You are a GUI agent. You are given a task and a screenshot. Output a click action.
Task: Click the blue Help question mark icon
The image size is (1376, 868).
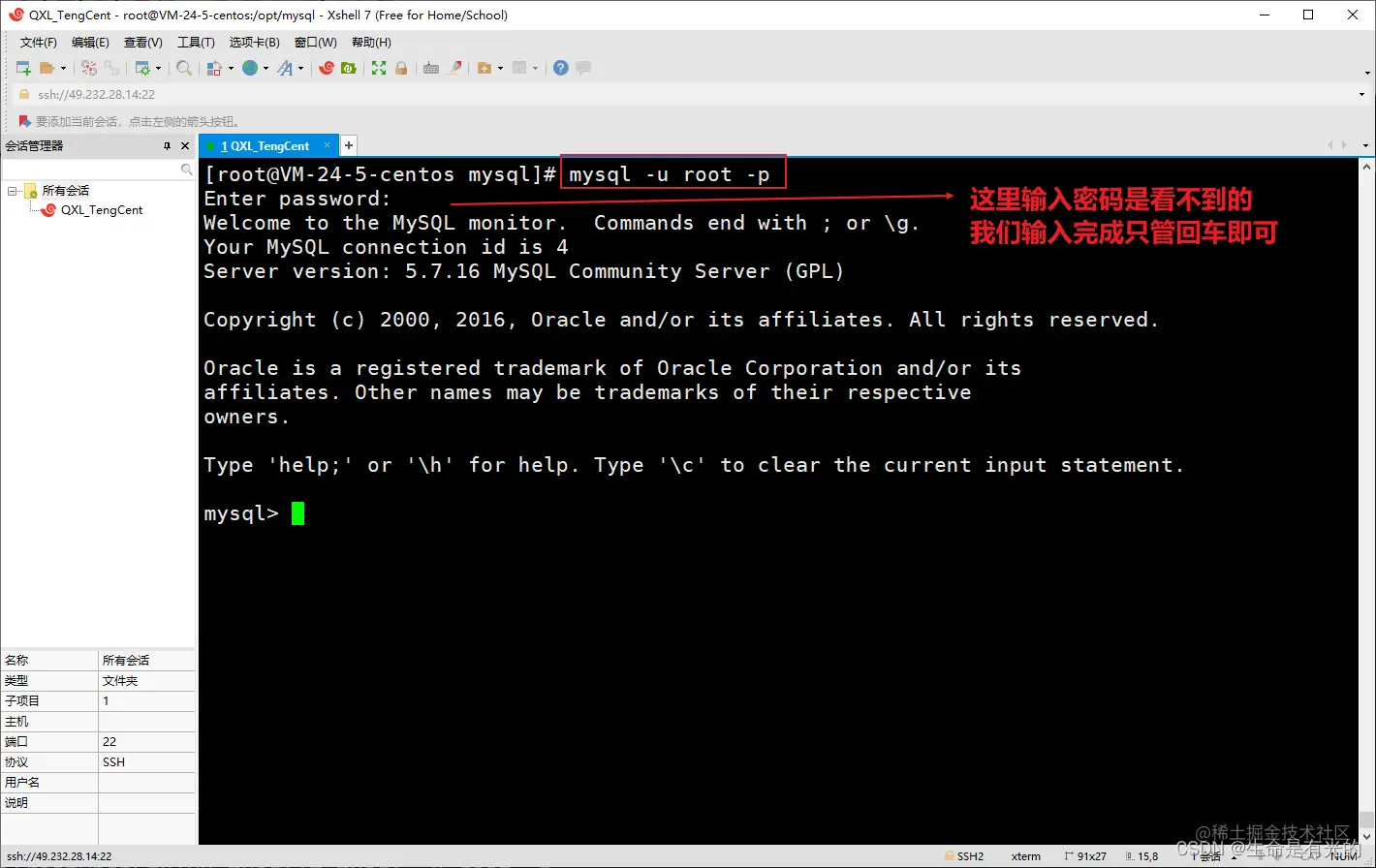561,68
